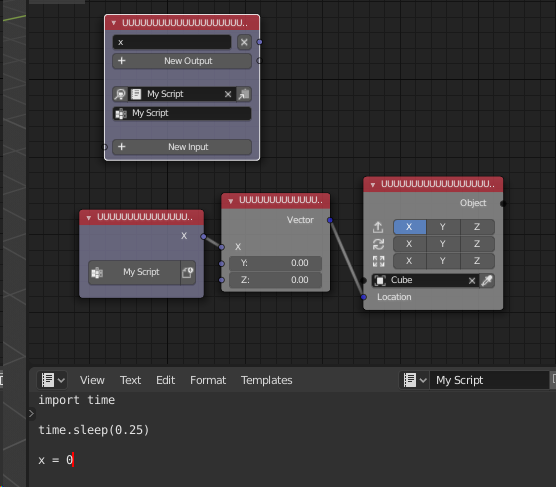
Task: Click the X output socket of invoke node
Action: (x=203, y=237)
